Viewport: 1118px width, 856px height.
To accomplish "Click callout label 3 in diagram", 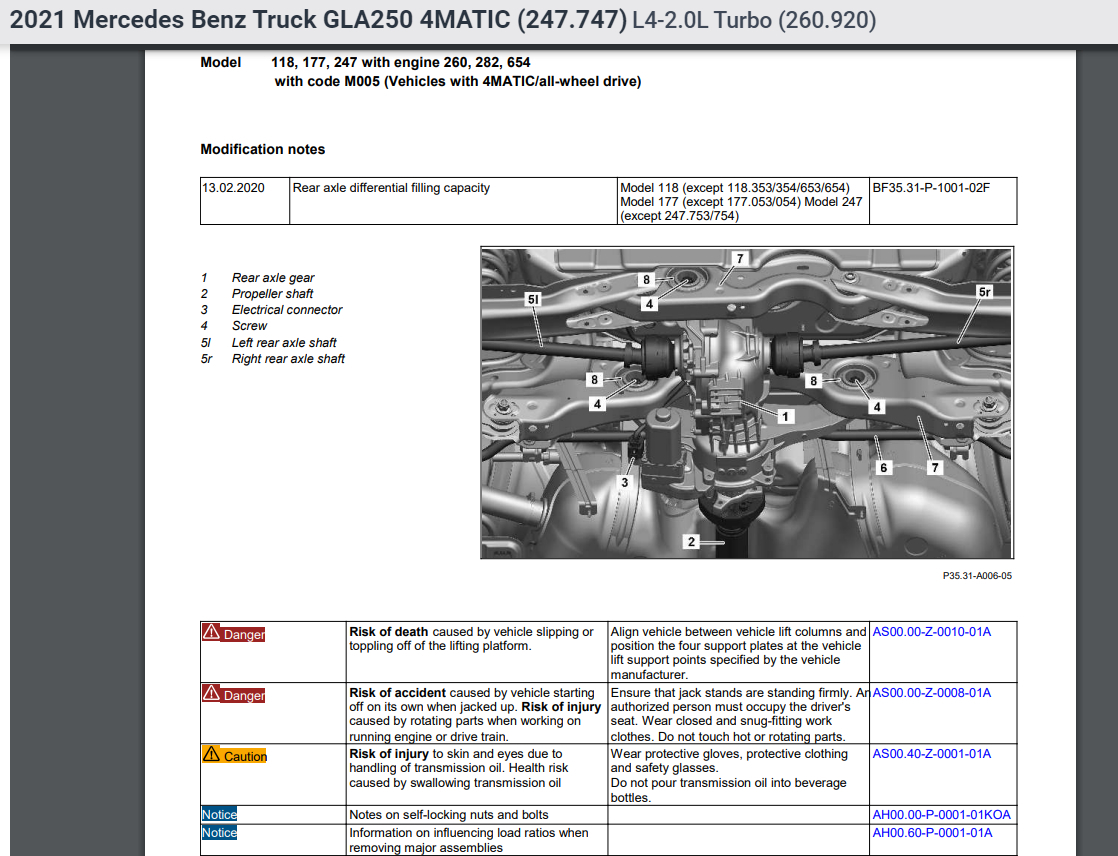I will 625,483.
